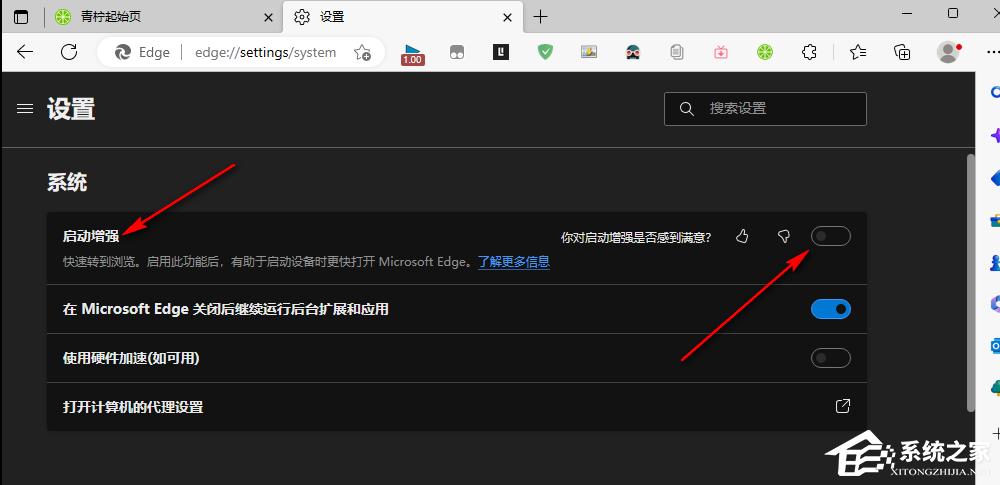
Task: Turn off background extensions and apps toggle
Action: click(x=831, y=310)
